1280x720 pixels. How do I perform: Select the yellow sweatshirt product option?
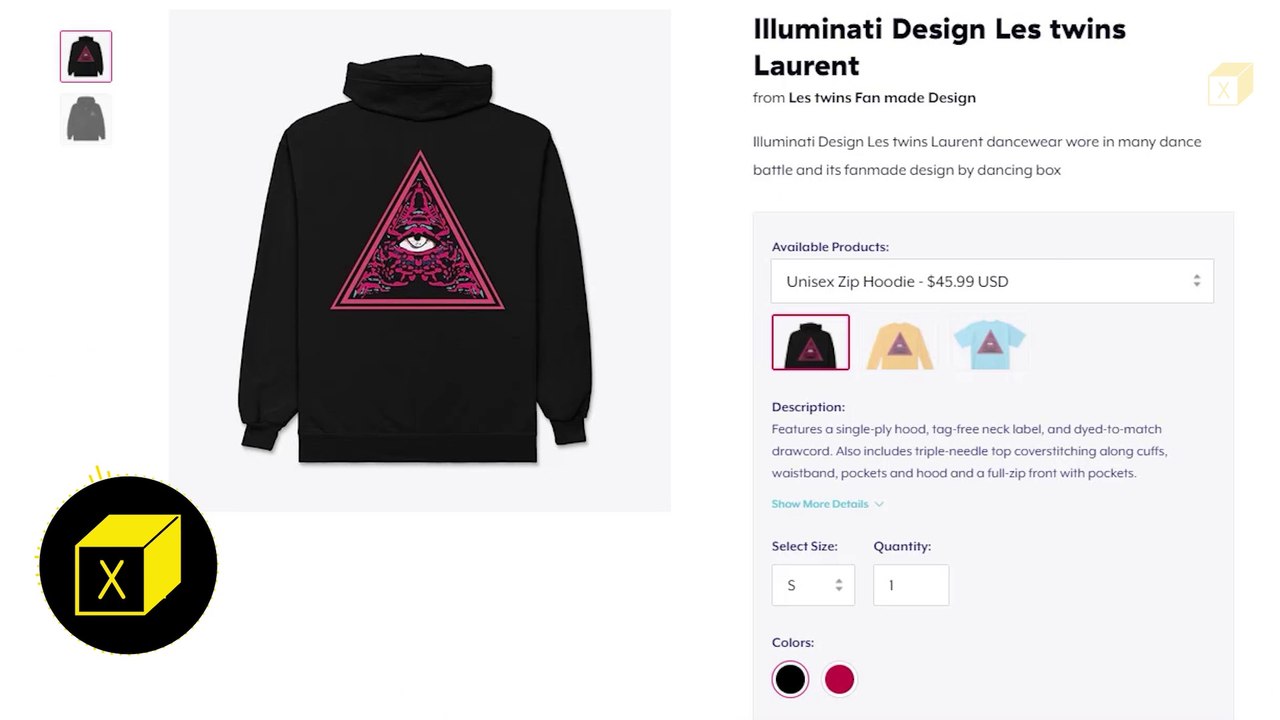point(899,343)
